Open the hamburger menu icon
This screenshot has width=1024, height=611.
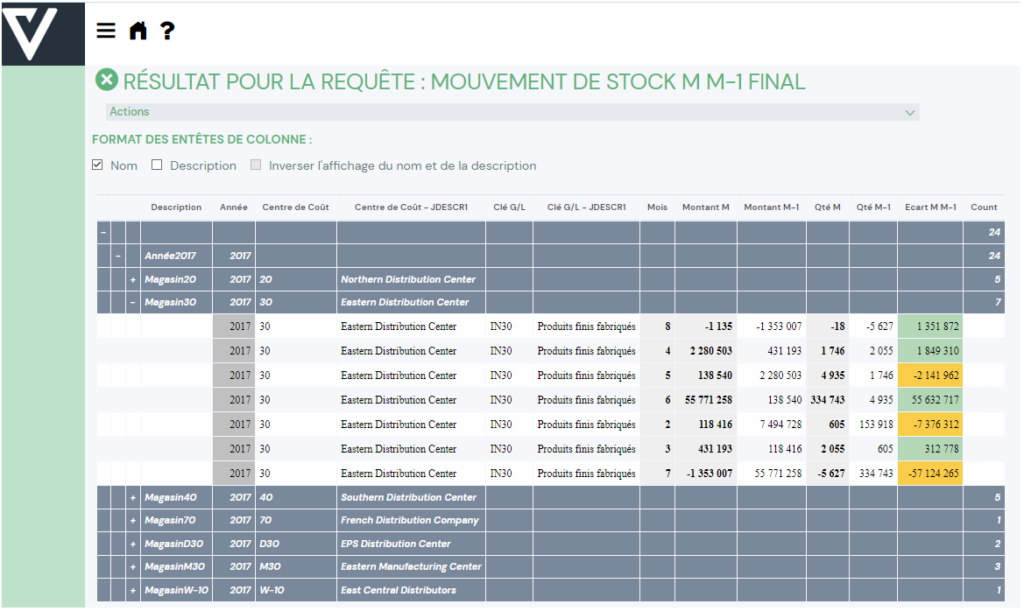click(106, 31)
